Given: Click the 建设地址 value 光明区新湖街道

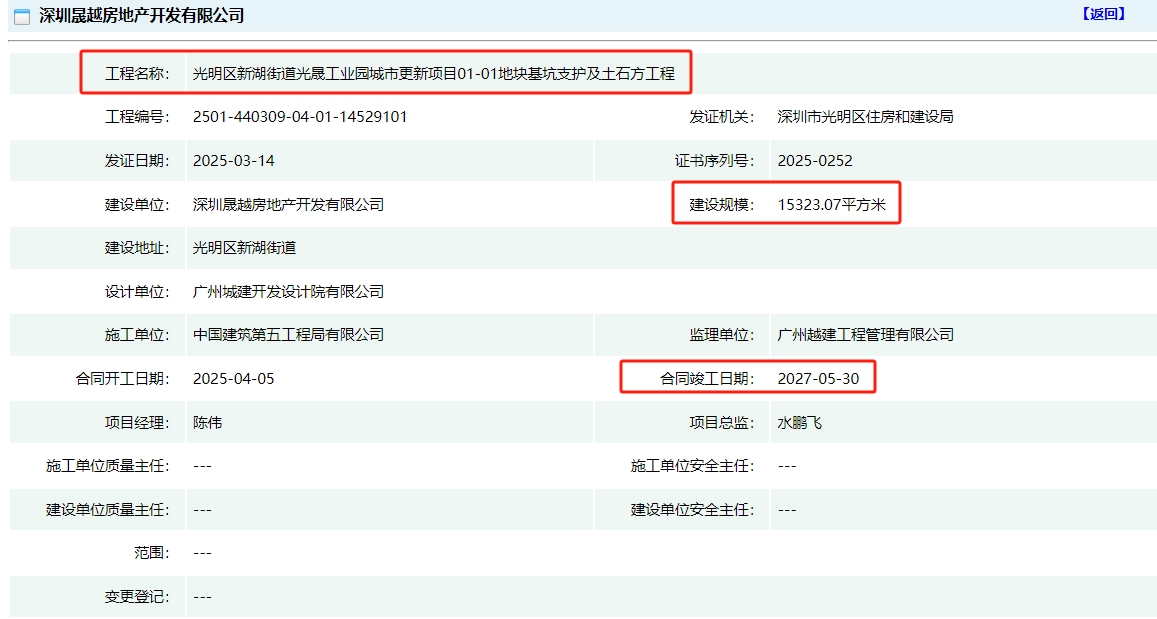Looking at the screenshot, I should 244,248.
